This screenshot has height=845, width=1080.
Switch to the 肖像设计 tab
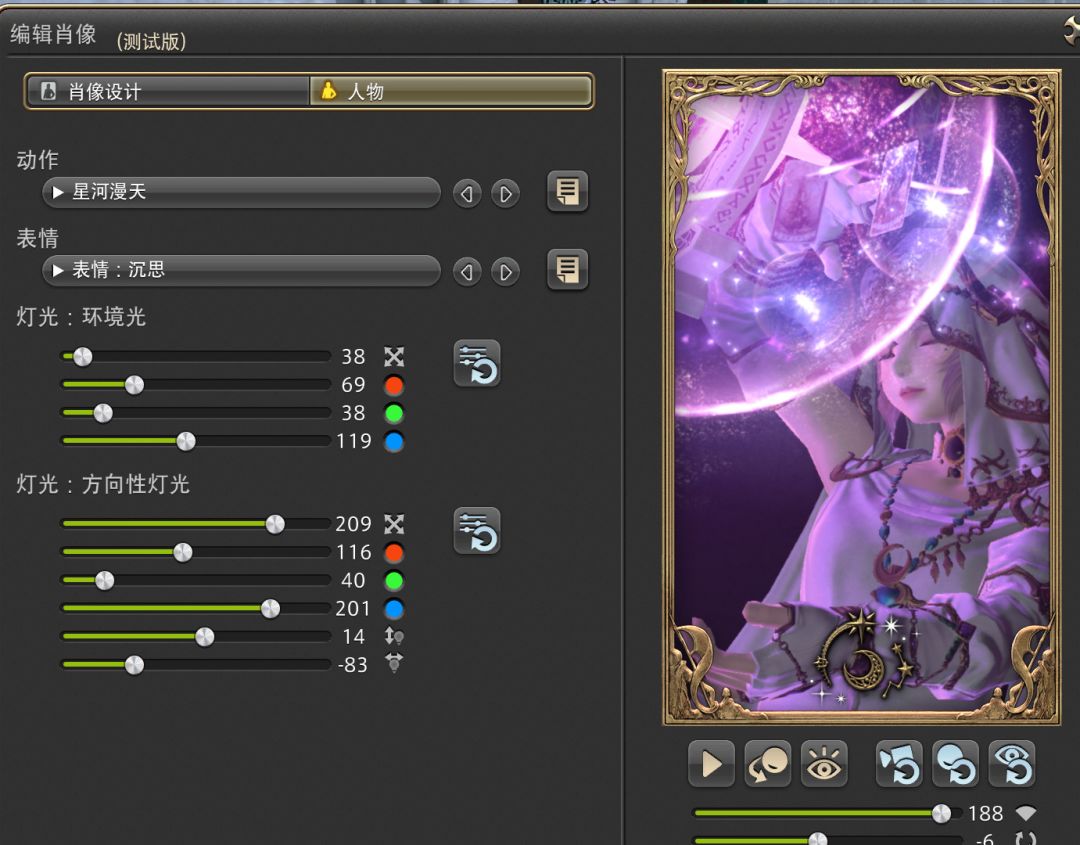click(167, 91)
